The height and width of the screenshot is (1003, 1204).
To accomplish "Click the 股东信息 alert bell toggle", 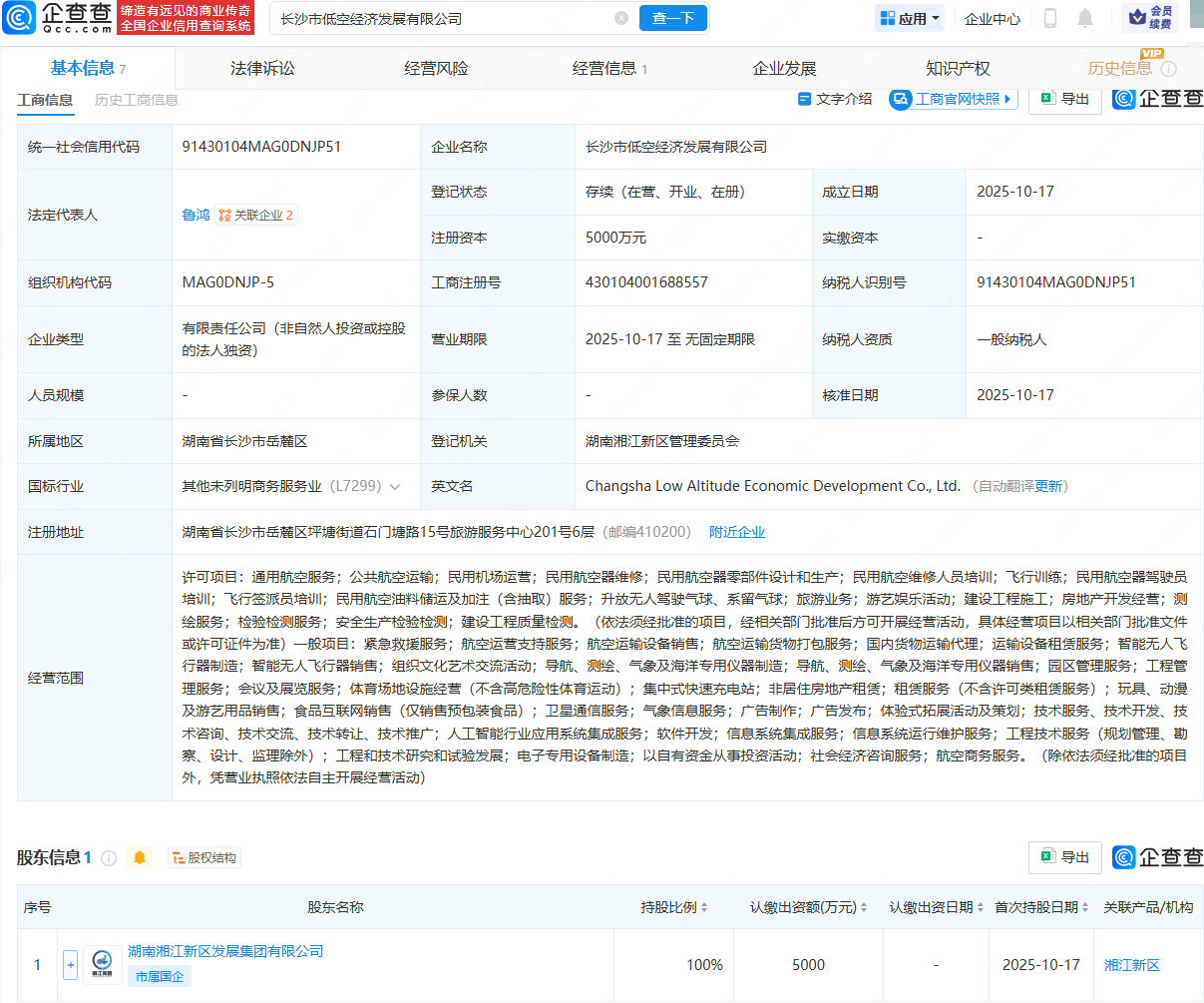I will click(x=139, y=856).
